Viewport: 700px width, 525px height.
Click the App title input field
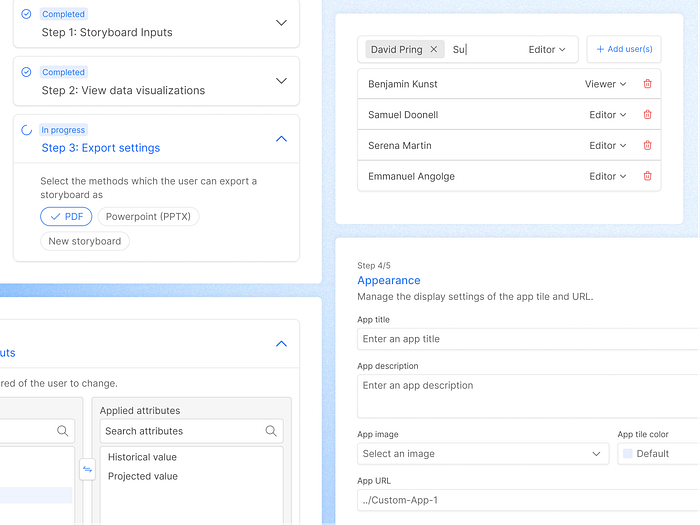click(528, 339)
